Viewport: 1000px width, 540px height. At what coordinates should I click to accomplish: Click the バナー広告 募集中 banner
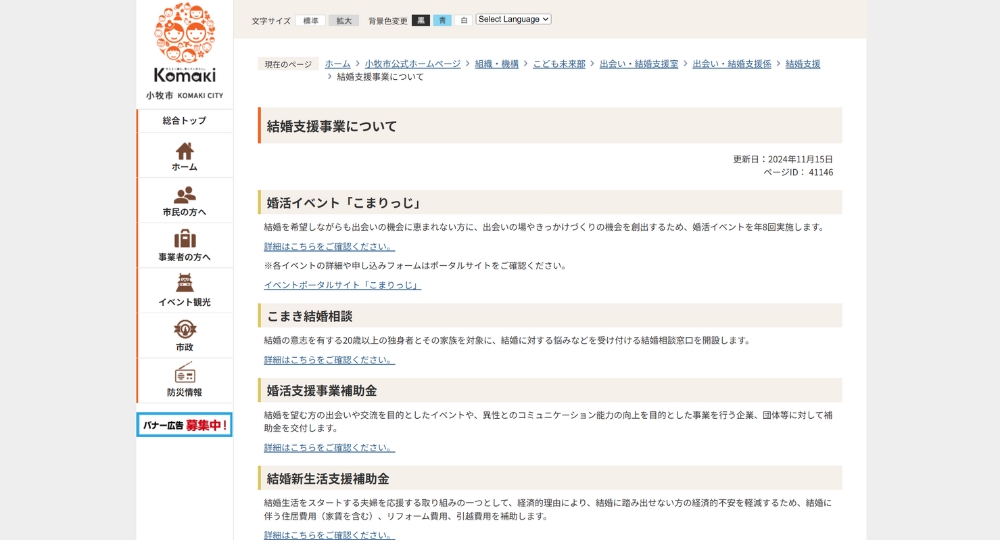pyautogui.click(x=184, y=425)
